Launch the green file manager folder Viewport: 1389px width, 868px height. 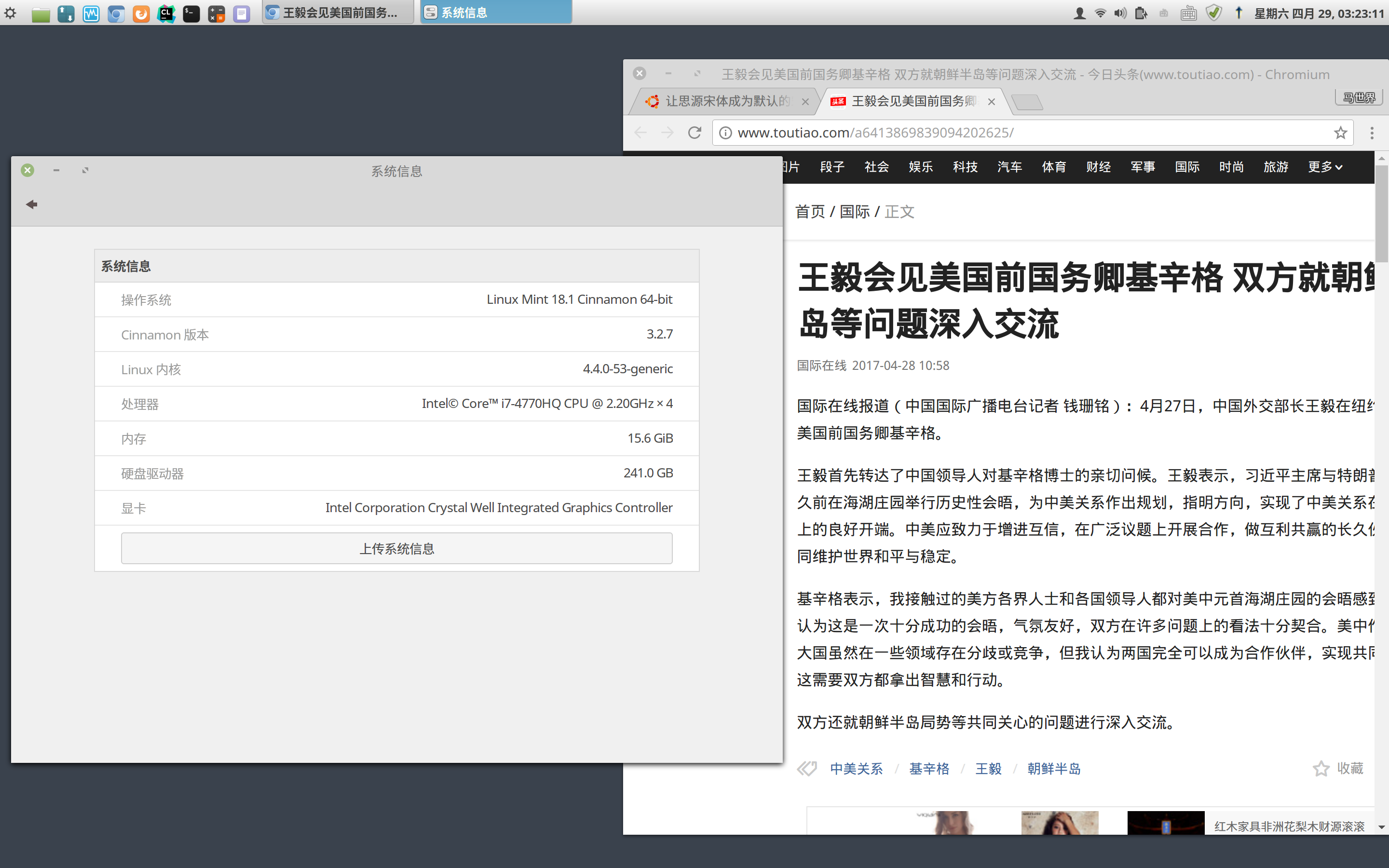point(41,14)
